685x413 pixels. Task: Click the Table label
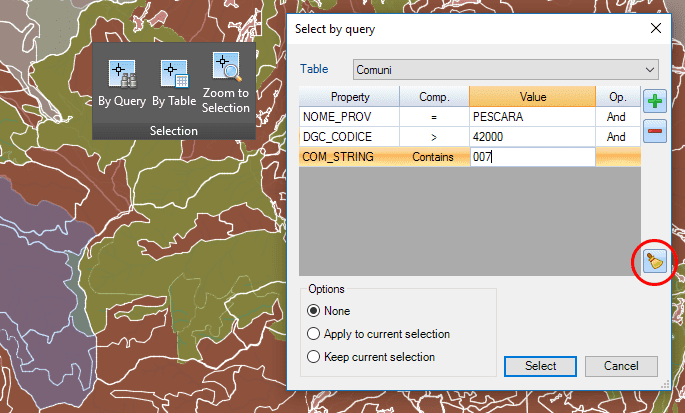(314, 69)
